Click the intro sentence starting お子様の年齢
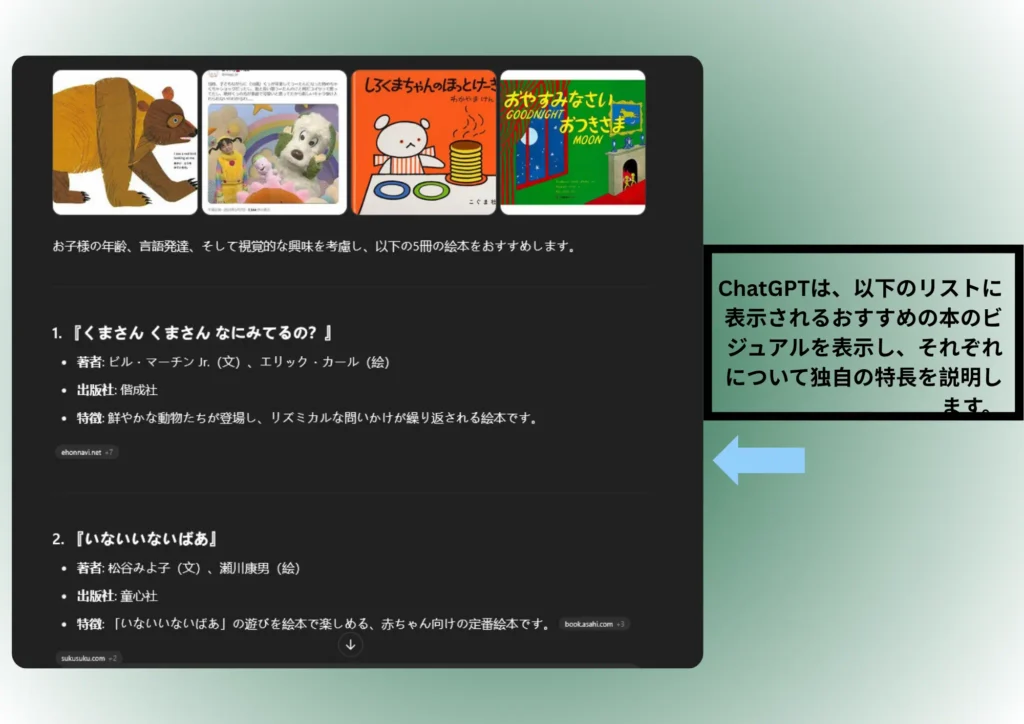The height and width of the screenshot is (724, 1024). click(x=313, y=246)
